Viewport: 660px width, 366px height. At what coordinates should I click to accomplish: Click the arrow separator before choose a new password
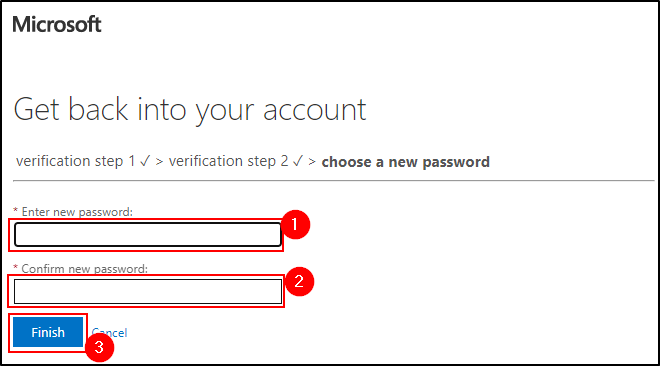(312, 162)
